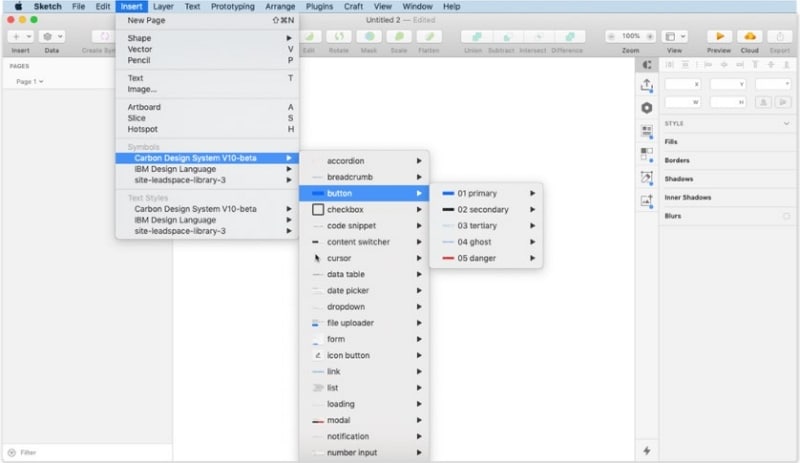
Task: Choose Hotspot from Insert menu
Action: click(x=207, y=129)
